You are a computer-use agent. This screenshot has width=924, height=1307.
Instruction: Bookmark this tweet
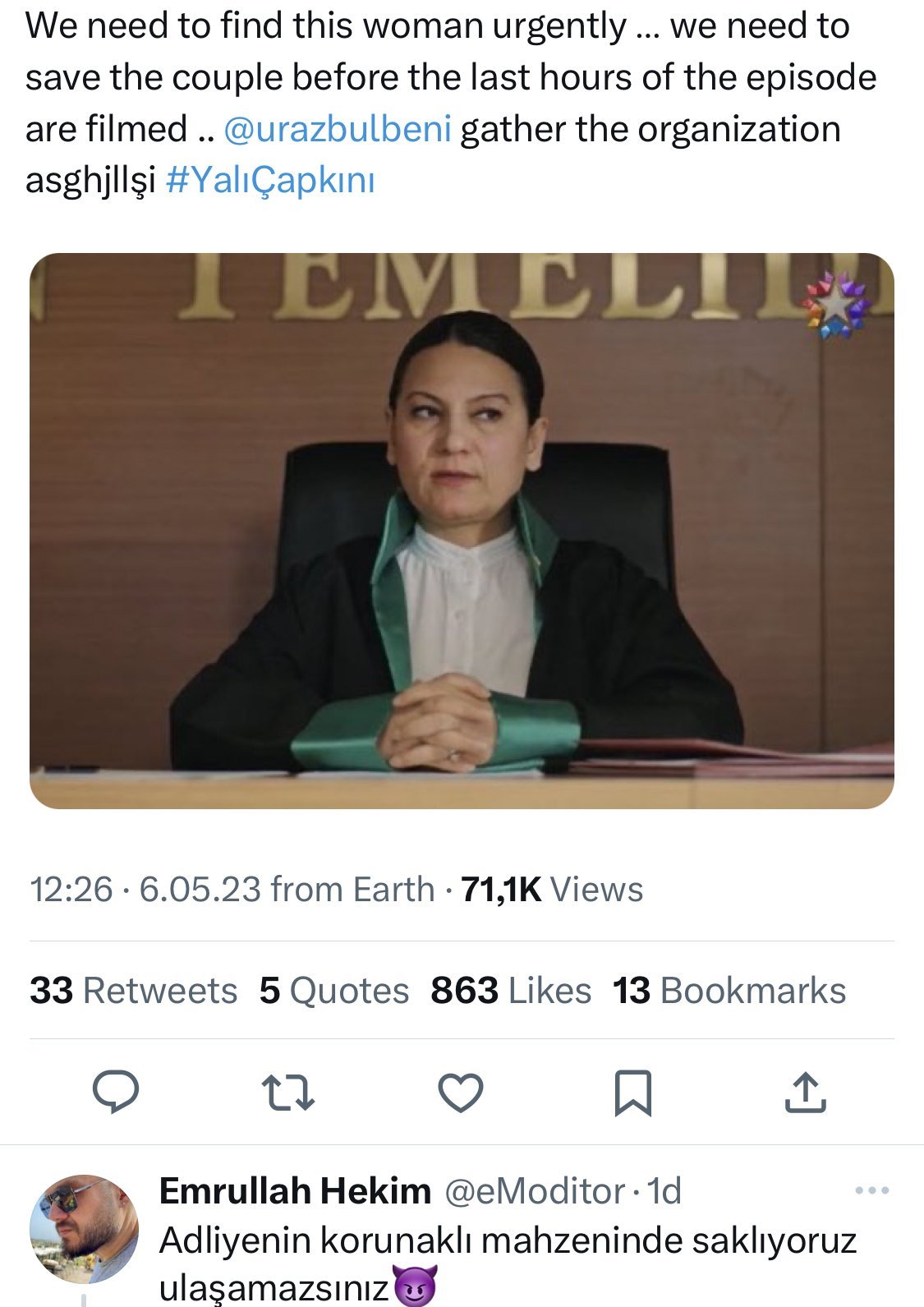(x=632, y=1093)
